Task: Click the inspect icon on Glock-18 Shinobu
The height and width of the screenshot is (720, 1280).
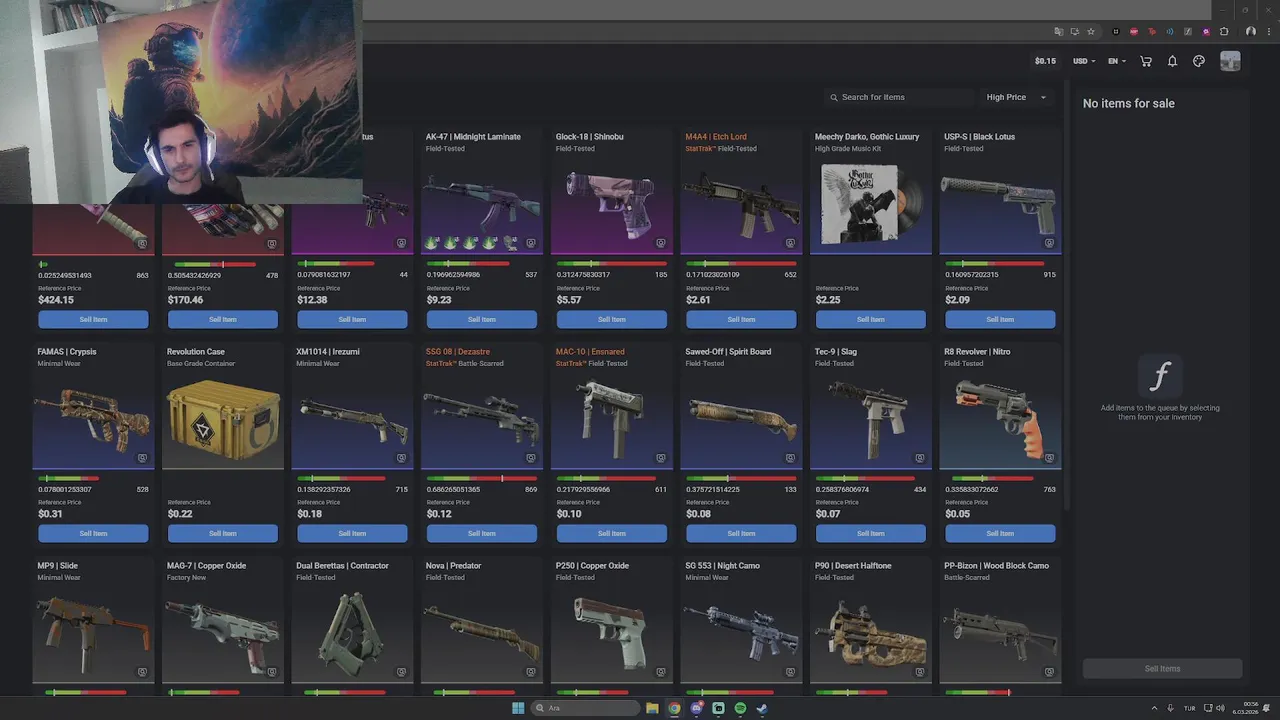Action: click(661, 243)
